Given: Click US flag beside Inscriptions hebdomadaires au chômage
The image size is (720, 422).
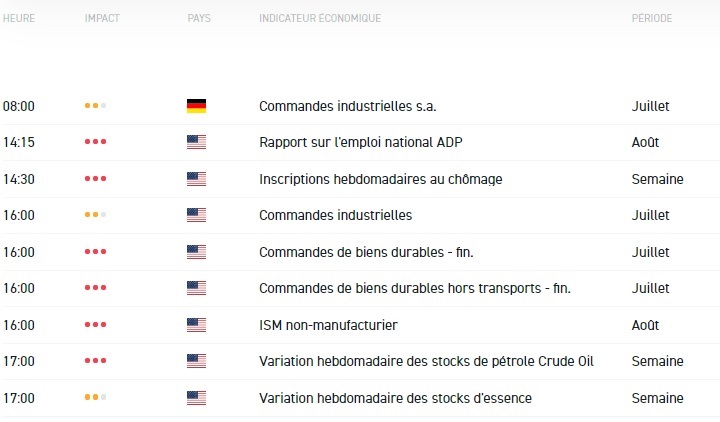Looking at the screenshot, I should click(196, 179).
